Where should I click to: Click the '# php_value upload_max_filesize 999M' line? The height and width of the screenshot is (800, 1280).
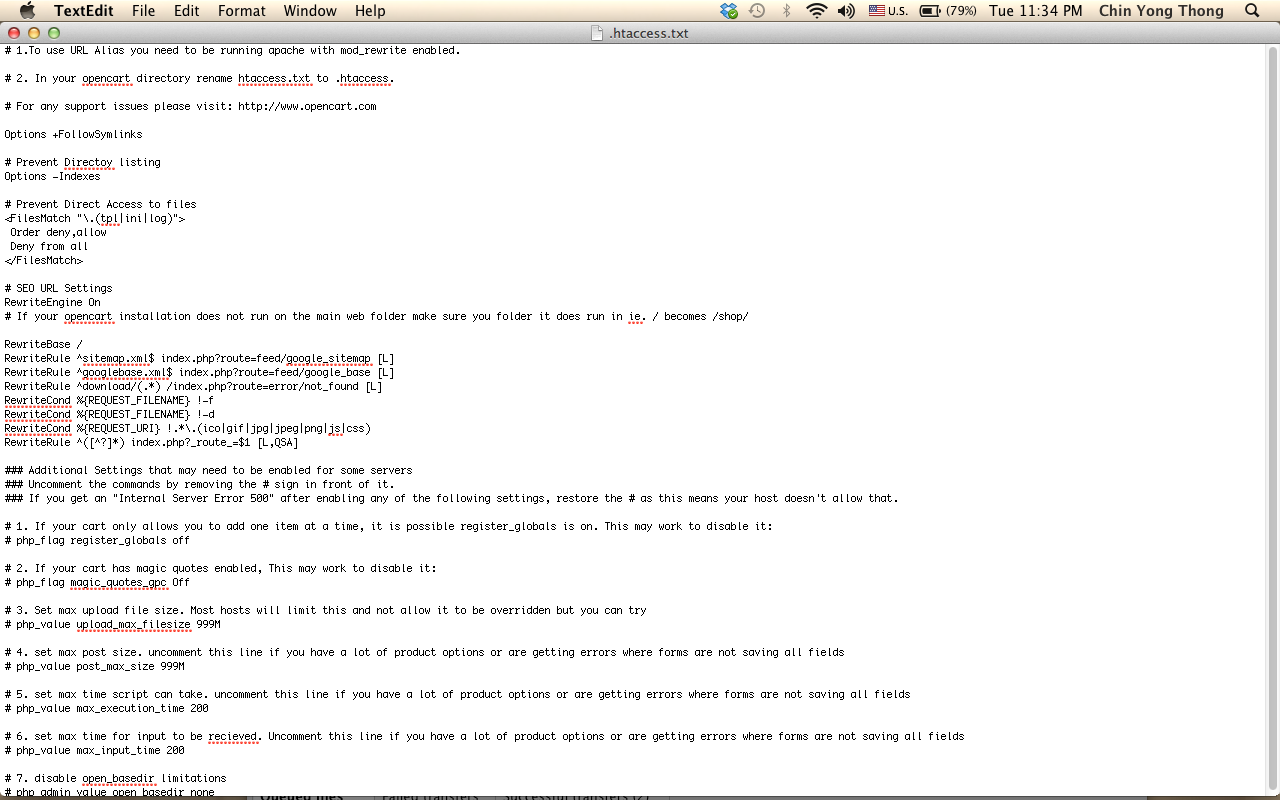point(112,624)
